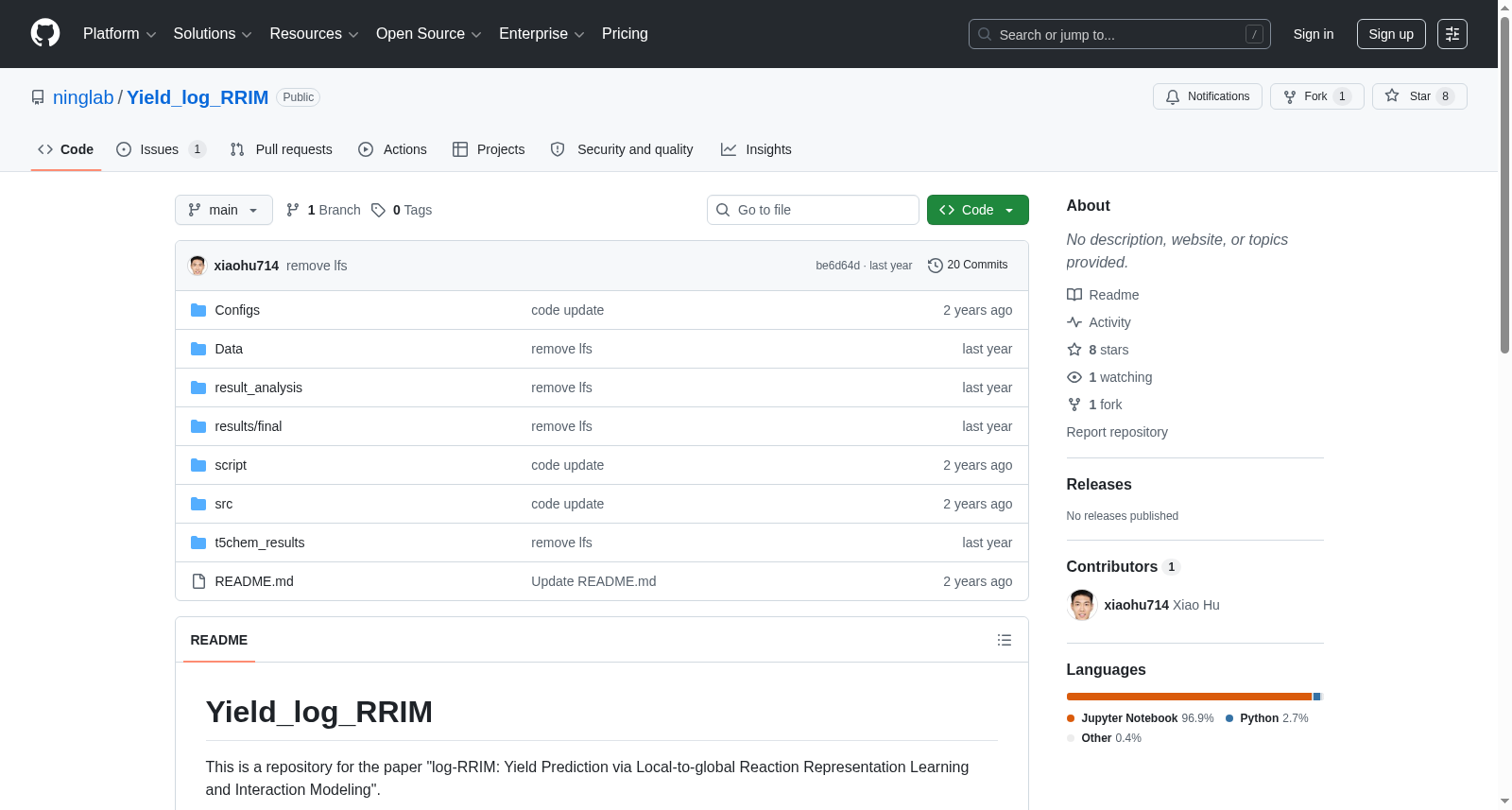Click the fork icon in About
This screenshot has width=1512, height=810.
point(1074,405)
